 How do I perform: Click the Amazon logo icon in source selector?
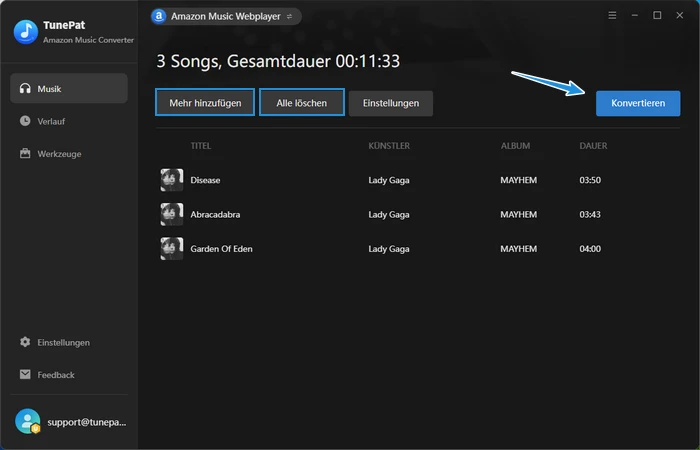point(158,16)
